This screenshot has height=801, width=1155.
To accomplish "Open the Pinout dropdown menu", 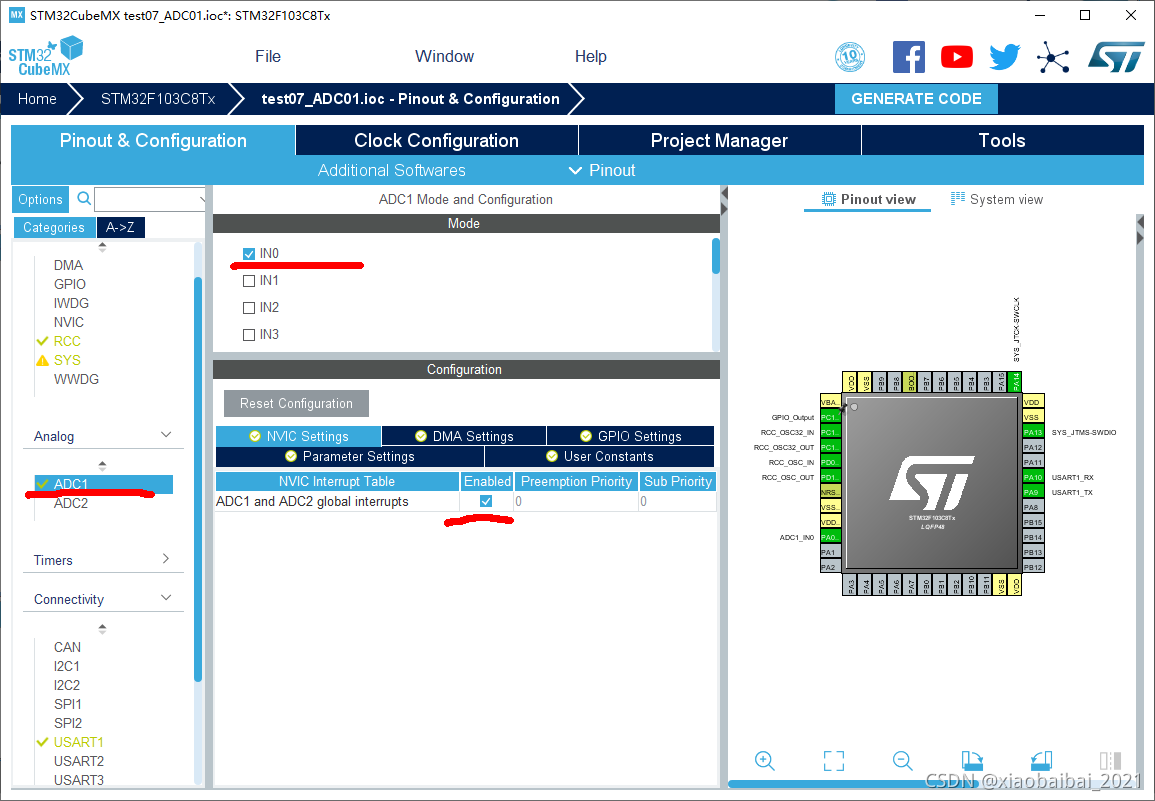I will 602,170.
